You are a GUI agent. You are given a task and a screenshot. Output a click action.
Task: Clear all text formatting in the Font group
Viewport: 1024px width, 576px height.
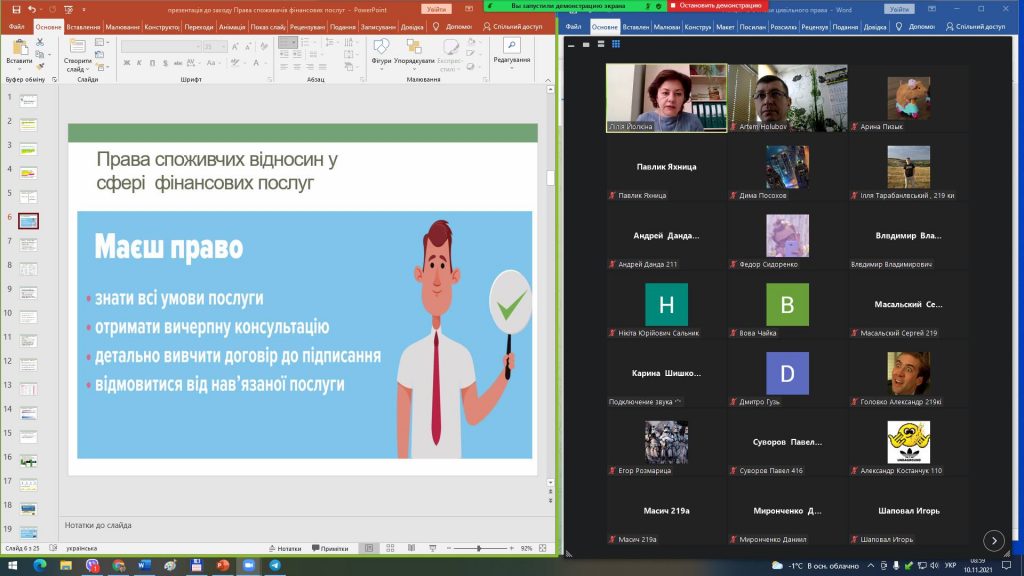pos(264,46)
